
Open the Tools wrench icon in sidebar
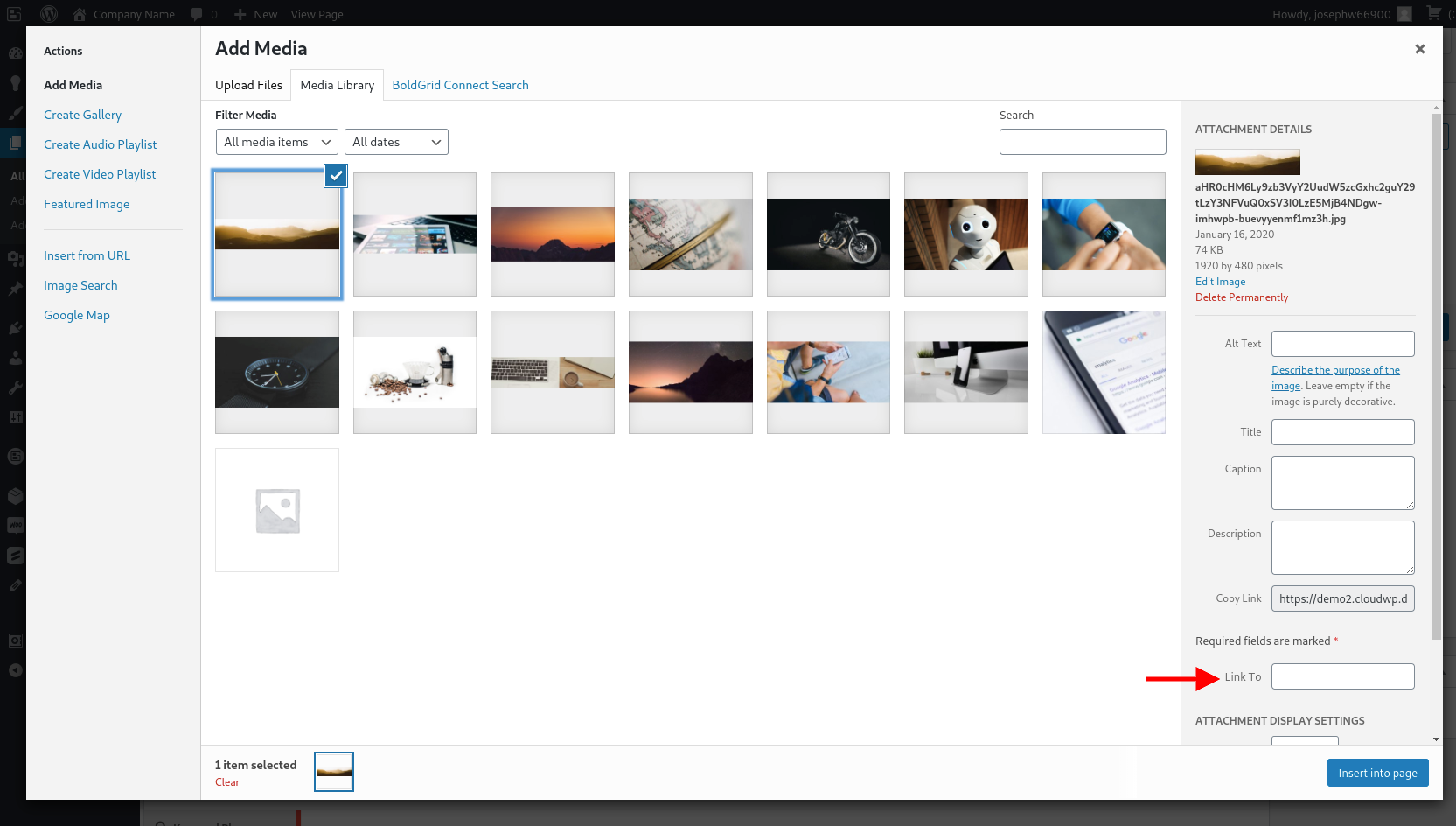[x=15, y=387]
